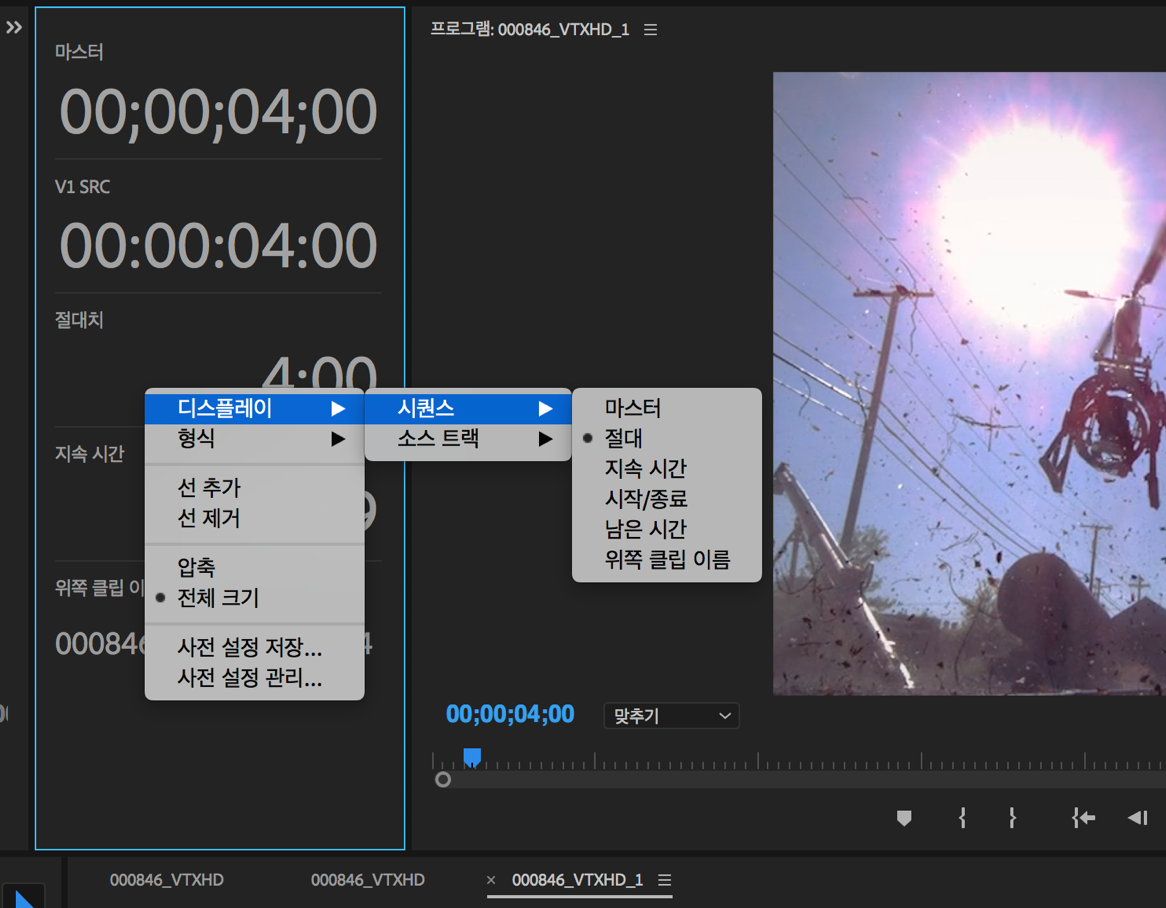
Task: Choose 선 추가 from the context menu
Action: click(x=254, y=488)
